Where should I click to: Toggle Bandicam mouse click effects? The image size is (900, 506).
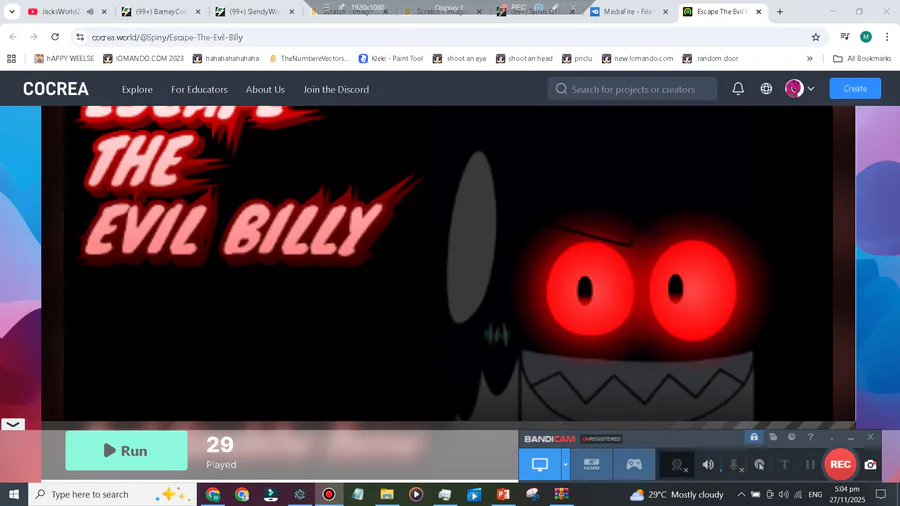pyautogui.click(x=759, y=465)
